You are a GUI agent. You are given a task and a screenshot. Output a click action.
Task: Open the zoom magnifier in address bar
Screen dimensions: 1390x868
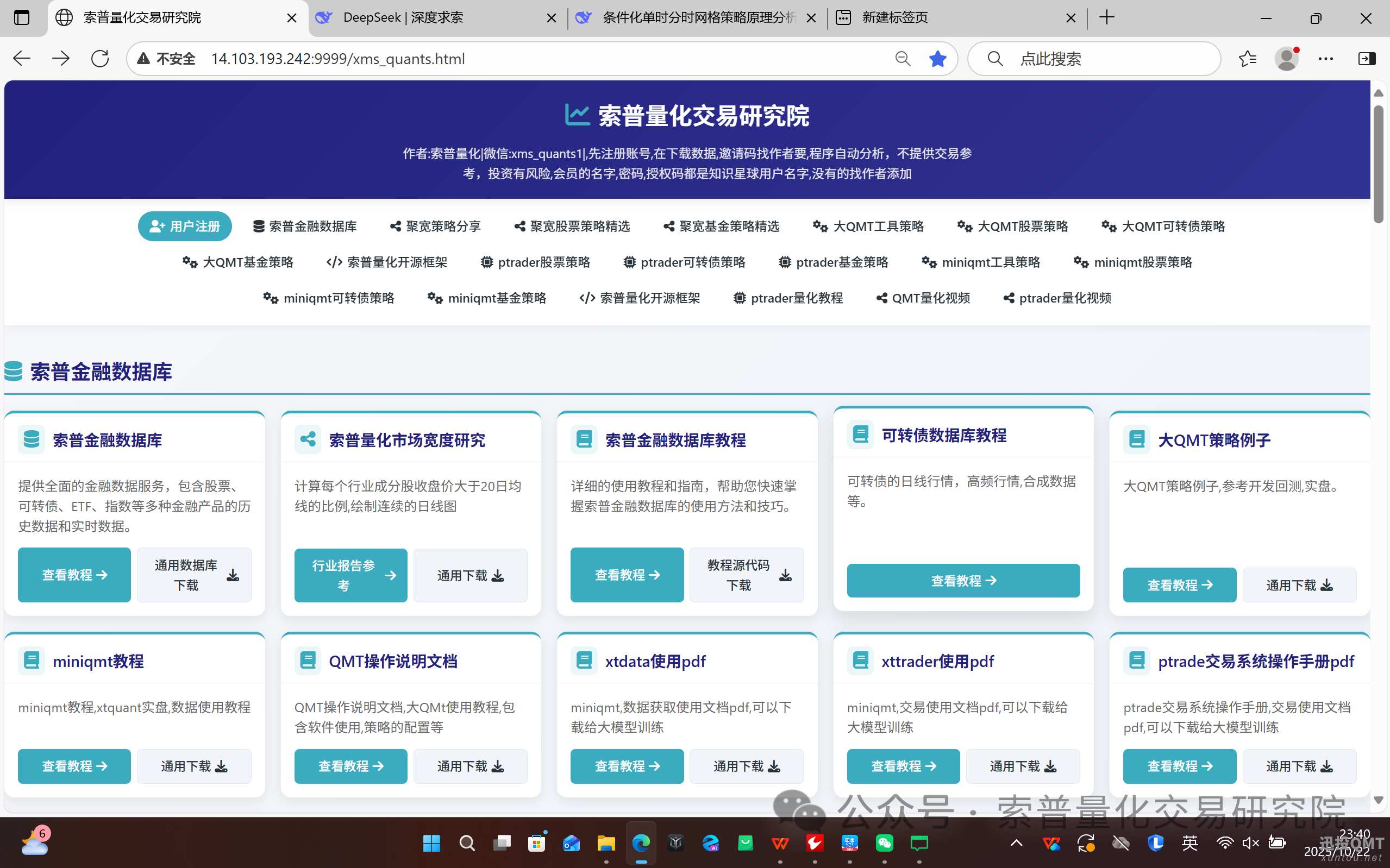coord(903,59)
